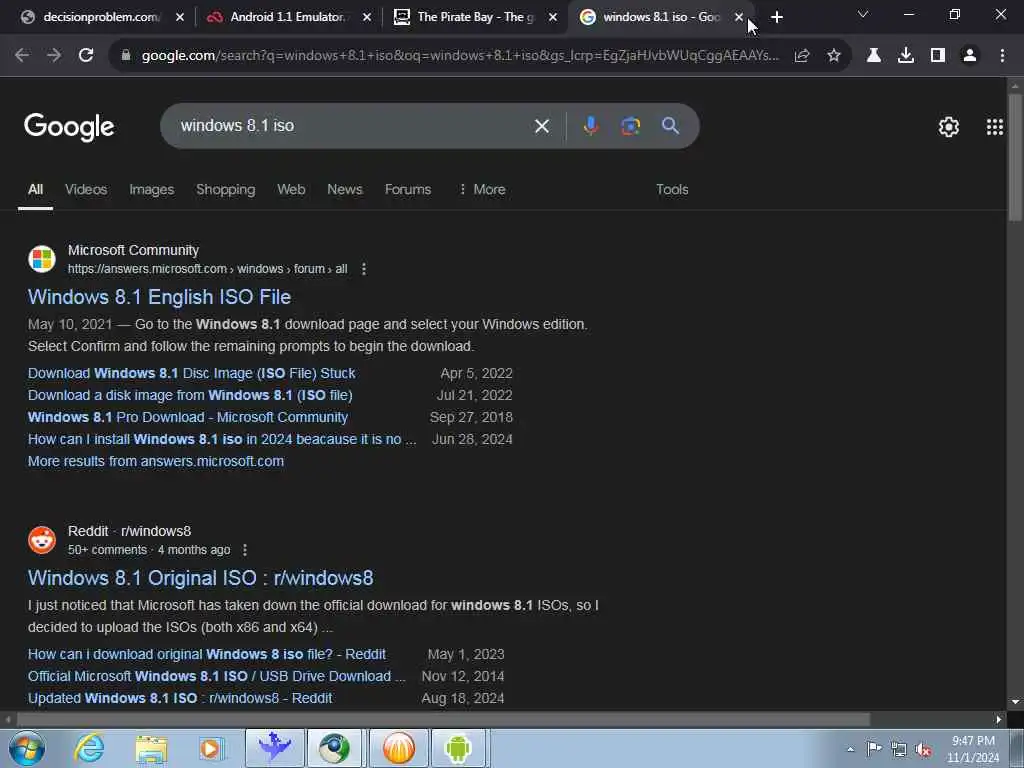Open a new browser tab
1024x768 pixels.
(x=776, y=18)
